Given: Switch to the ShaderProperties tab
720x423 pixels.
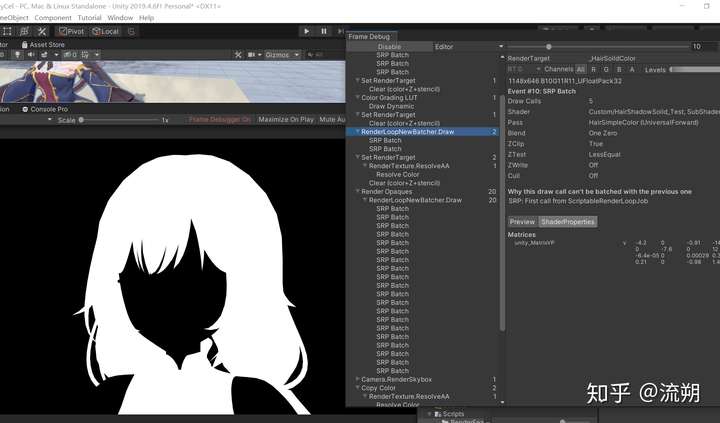Looking at the screenshot, I should (x=568, y=222).
